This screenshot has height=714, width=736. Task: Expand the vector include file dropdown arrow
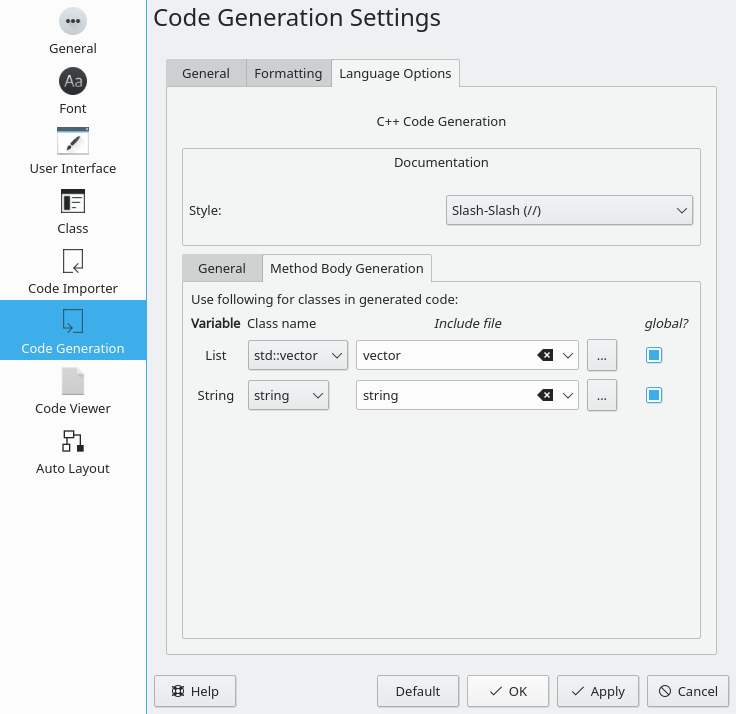point(568,355)
